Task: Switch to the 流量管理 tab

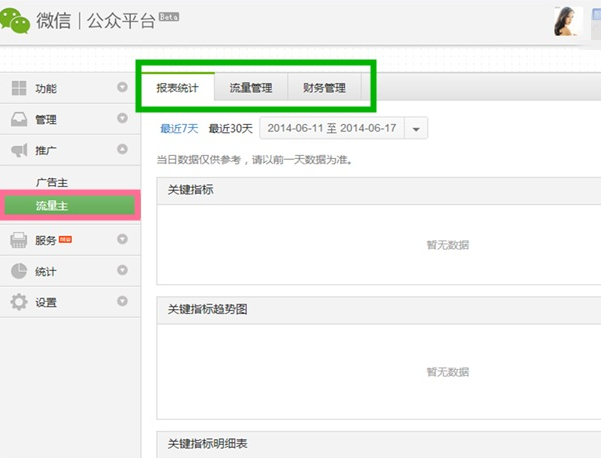Action: click(x=250, y=88)
